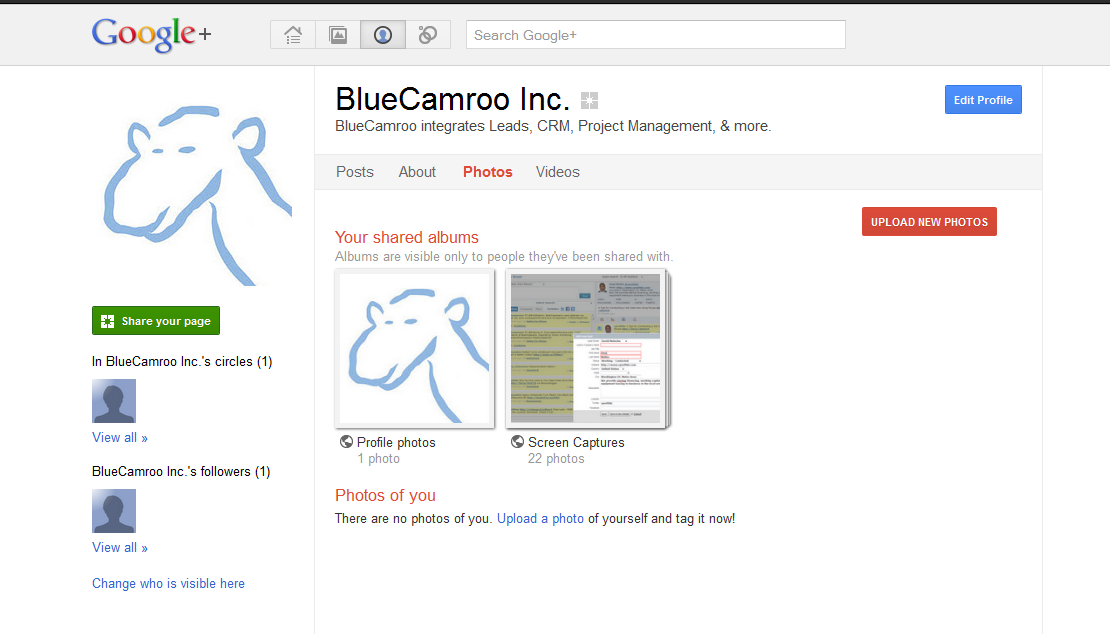
Task: Open the Home stream icon
Action: coord(293,35)
